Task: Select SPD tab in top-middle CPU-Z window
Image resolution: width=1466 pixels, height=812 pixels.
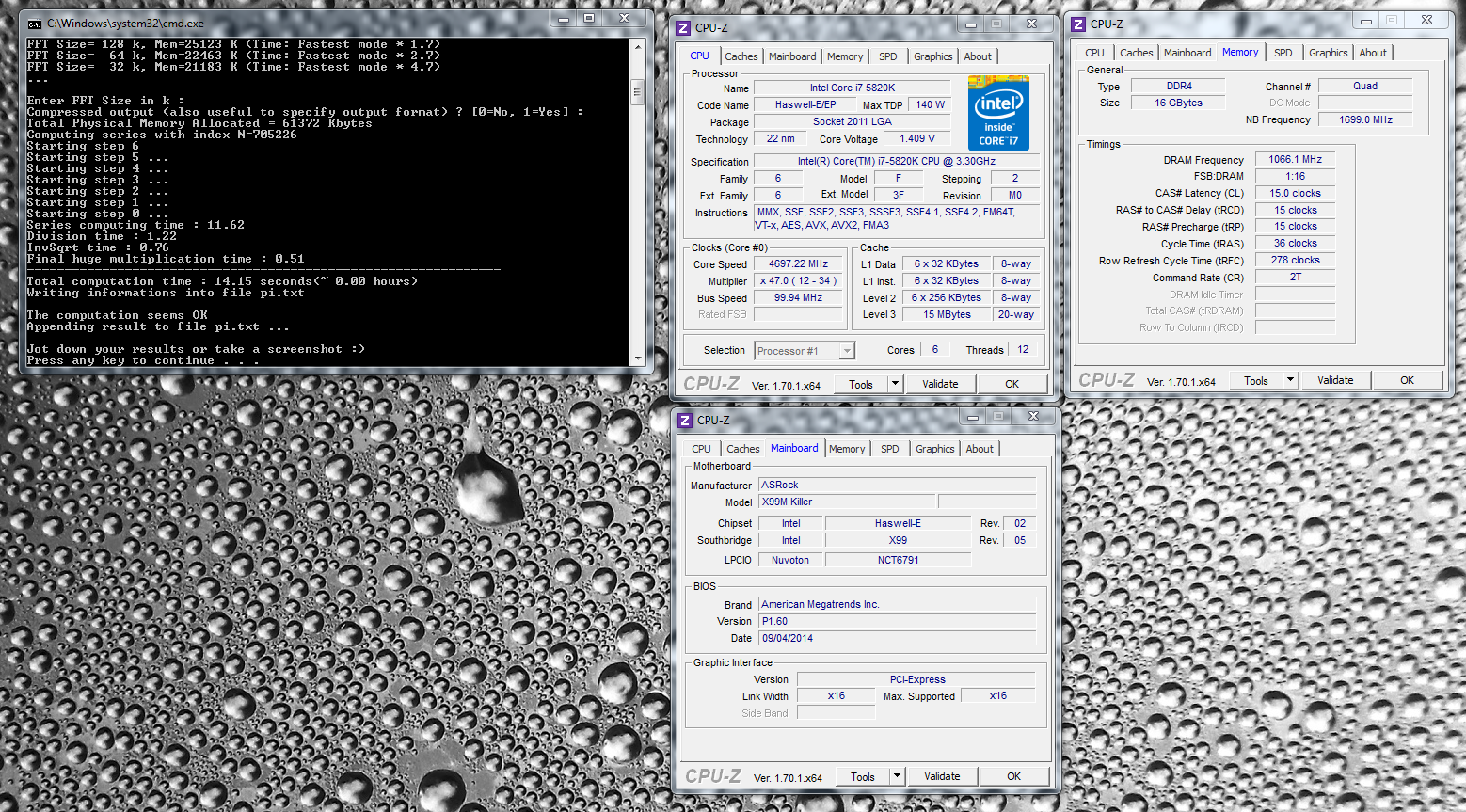Action: (x=888, y=56)
